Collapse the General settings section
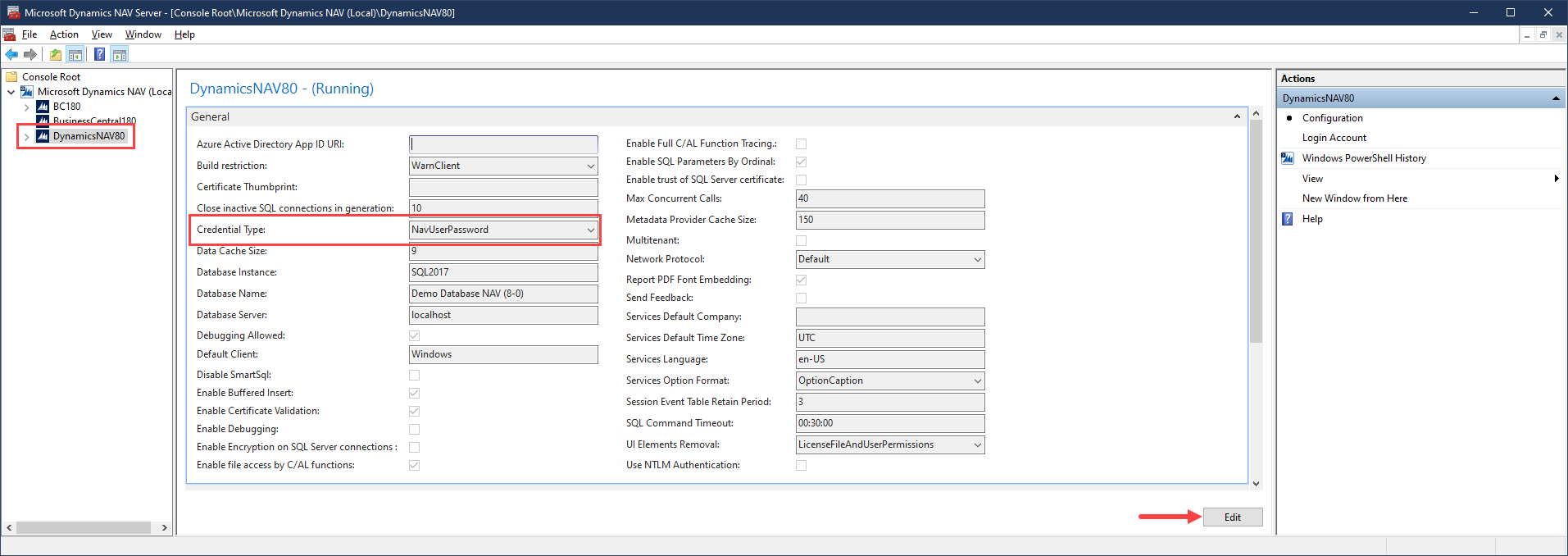The height and width of the screenshot is (556, 1568). point(1237,117)
